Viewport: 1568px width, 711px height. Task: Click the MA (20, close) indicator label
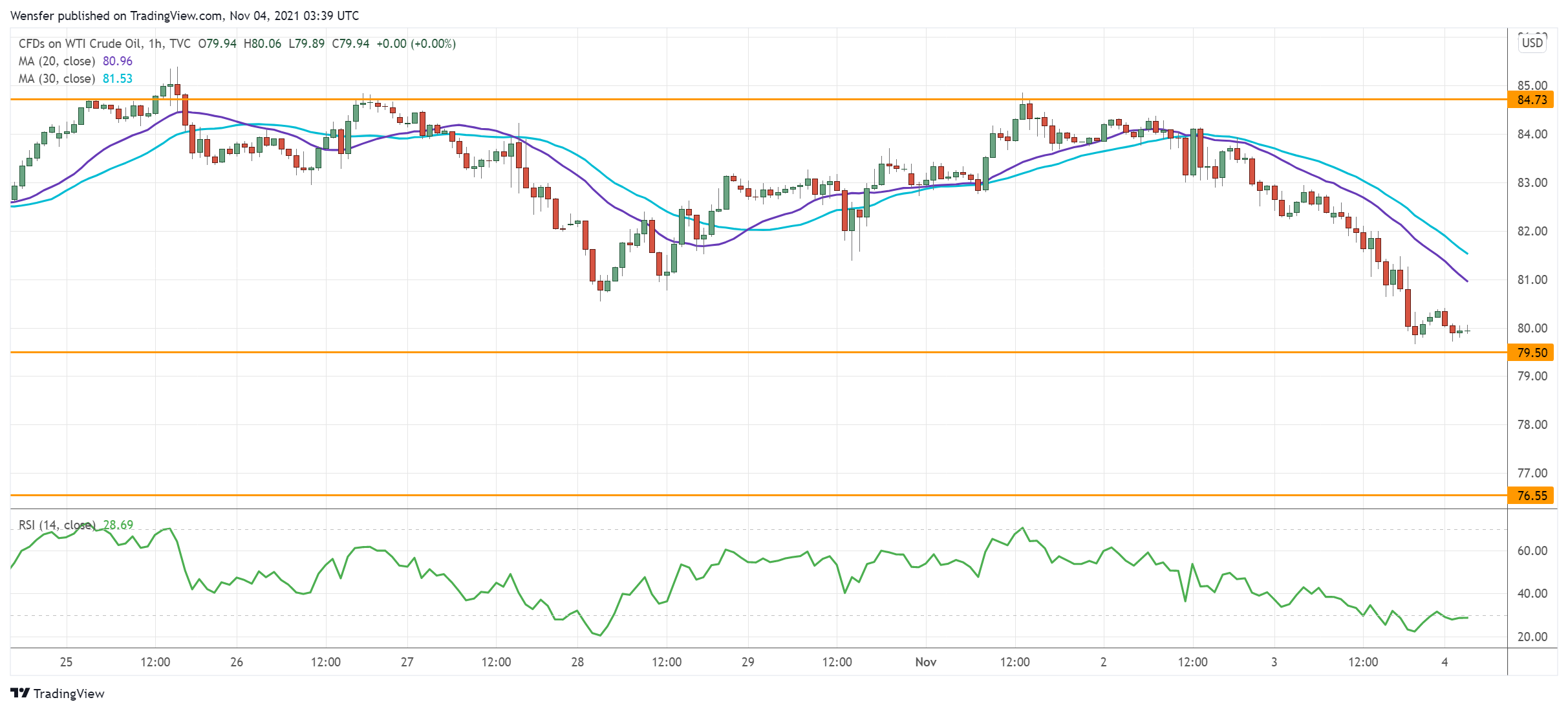57,61
